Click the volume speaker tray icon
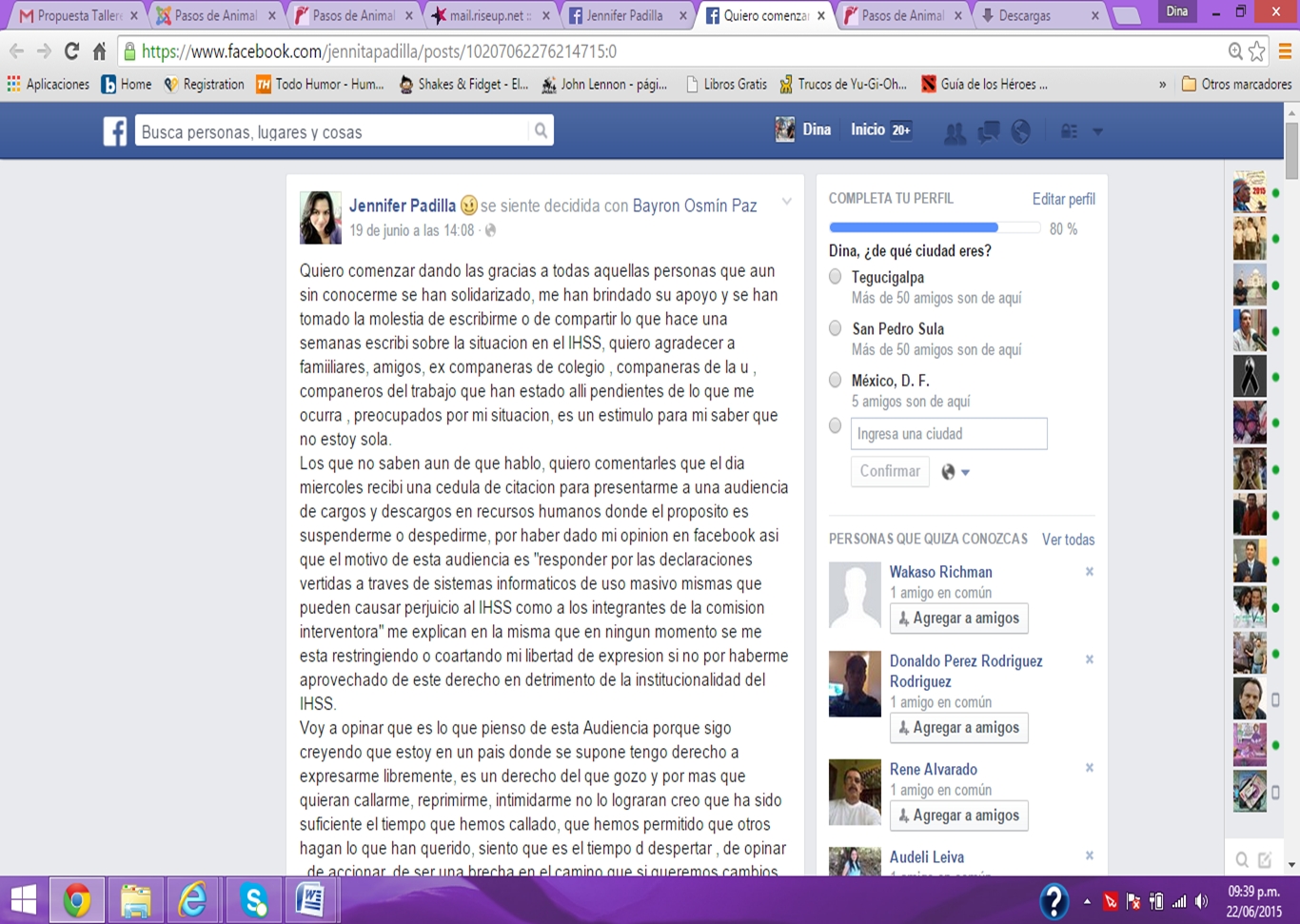 [x=1202, y=901]
